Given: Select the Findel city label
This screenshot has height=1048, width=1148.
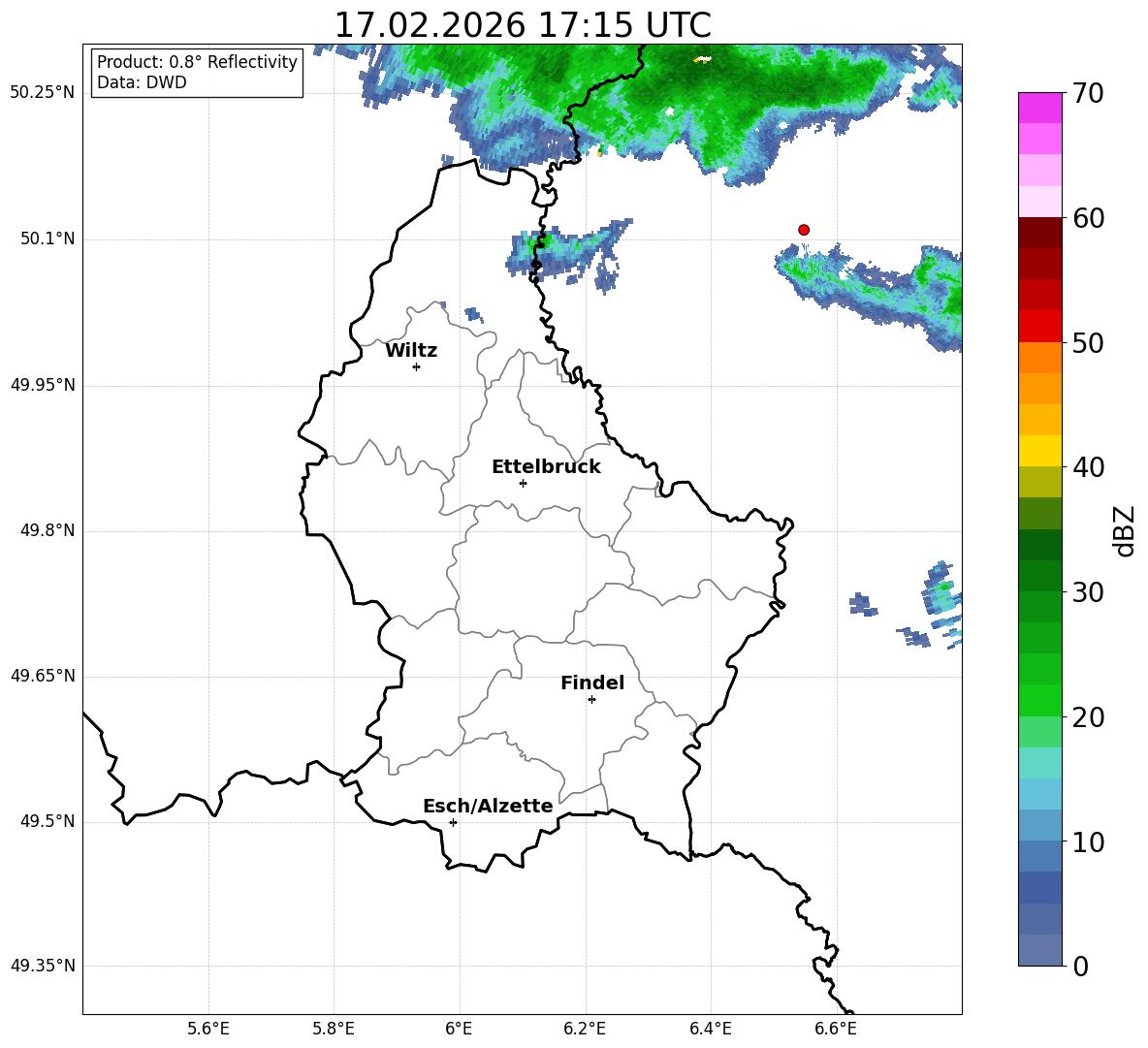Looking at the screenshot, I should (x=592, y=683).
